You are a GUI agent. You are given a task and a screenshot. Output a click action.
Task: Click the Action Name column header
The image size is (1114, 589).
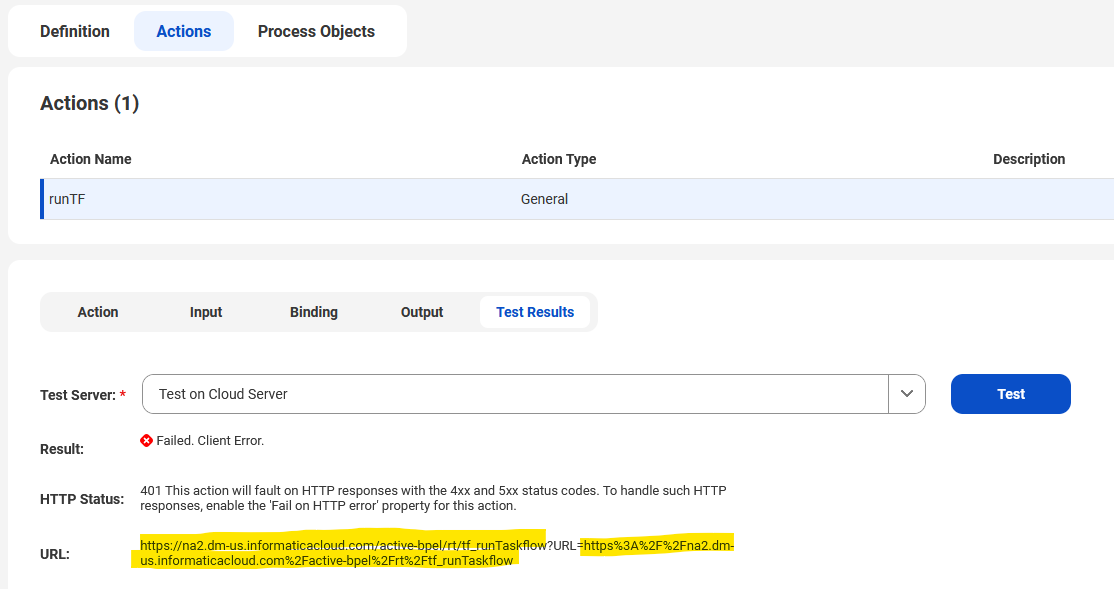click(90, 159)
